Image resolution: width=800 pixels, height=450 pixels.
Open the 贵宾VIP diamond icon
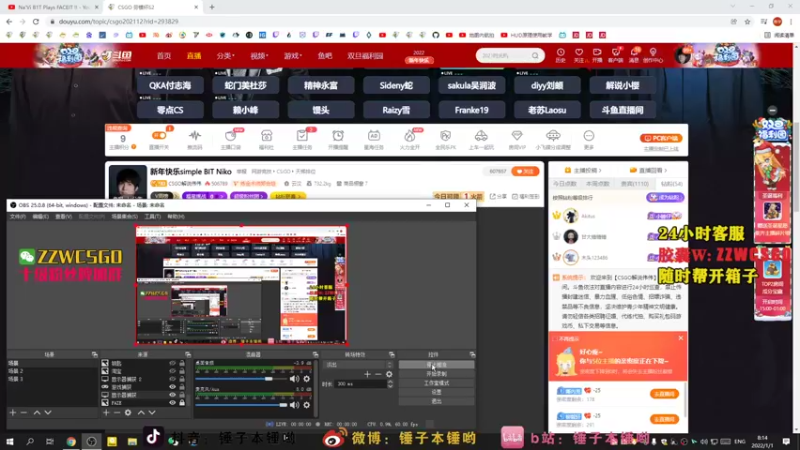517,136
